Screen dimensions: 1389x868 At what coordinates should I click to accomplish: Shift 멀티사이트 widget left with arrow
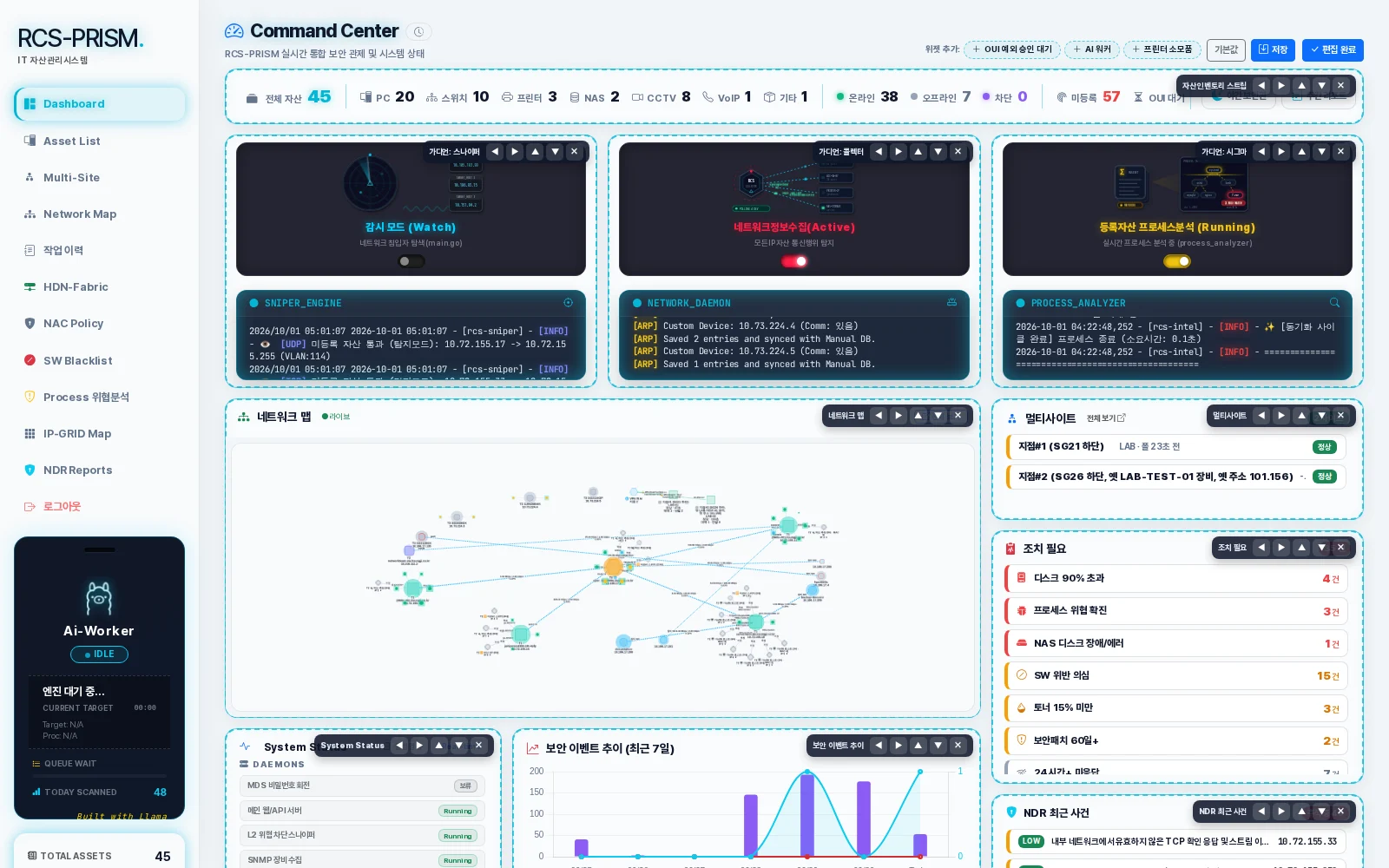[x=1261, y=416]
